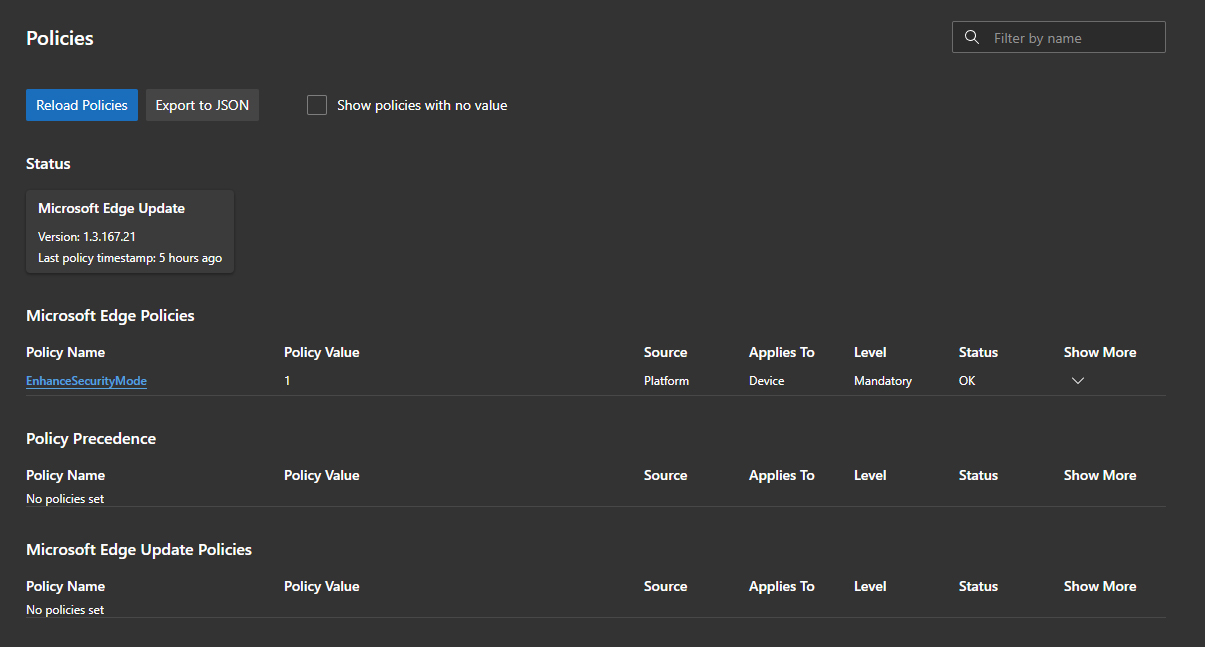Click the Platform source value for EnhanceSecurityMode

(666, 381)
